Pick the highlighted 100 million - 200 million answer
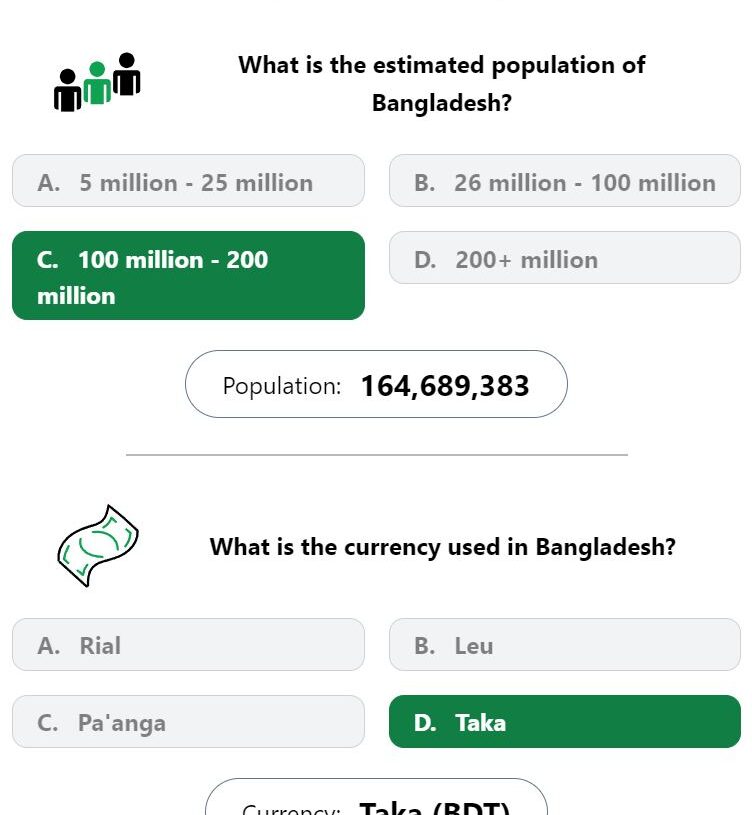Image resolution: width=752 pixels, height=815 pixels. tap(188, 276)
